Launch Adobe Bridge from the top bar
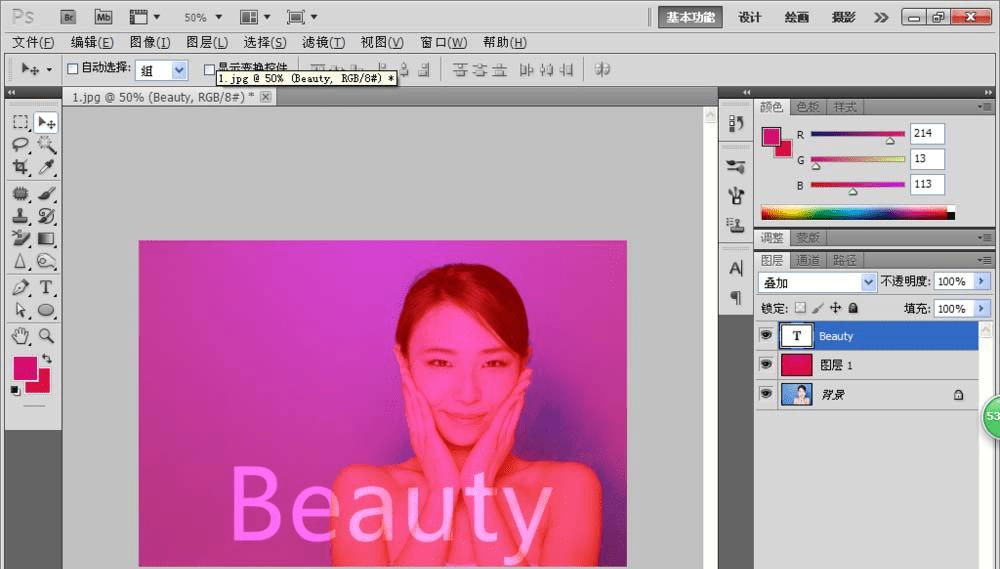The width and height of the screenshot is (1000, 569). tap(68, 17)
